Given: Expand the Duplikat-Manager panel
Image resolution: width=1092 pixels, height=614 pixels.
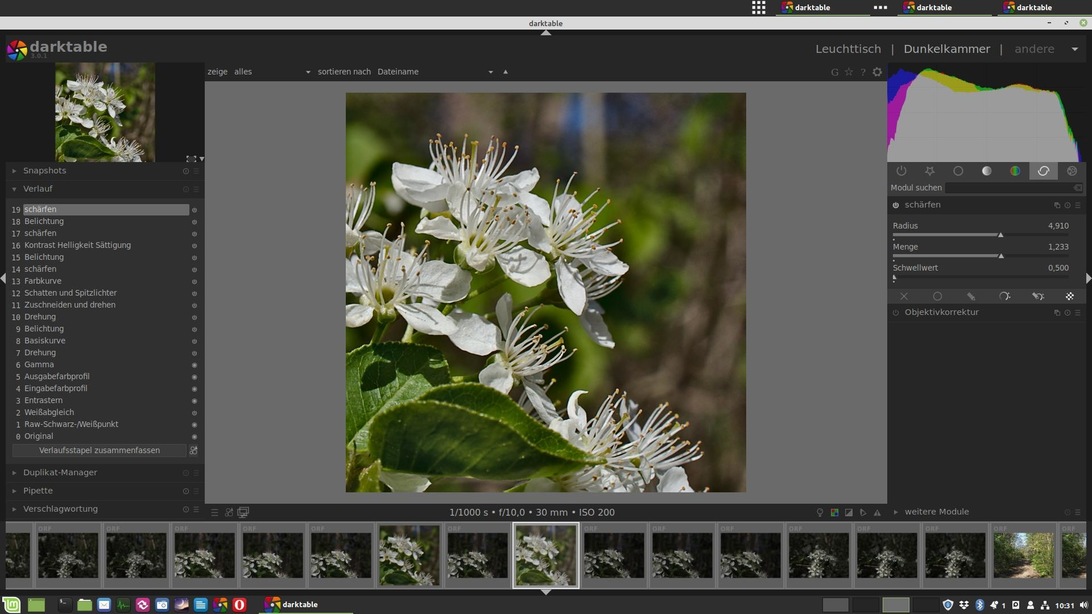Looking at the screenshot, I should (60, 473).
